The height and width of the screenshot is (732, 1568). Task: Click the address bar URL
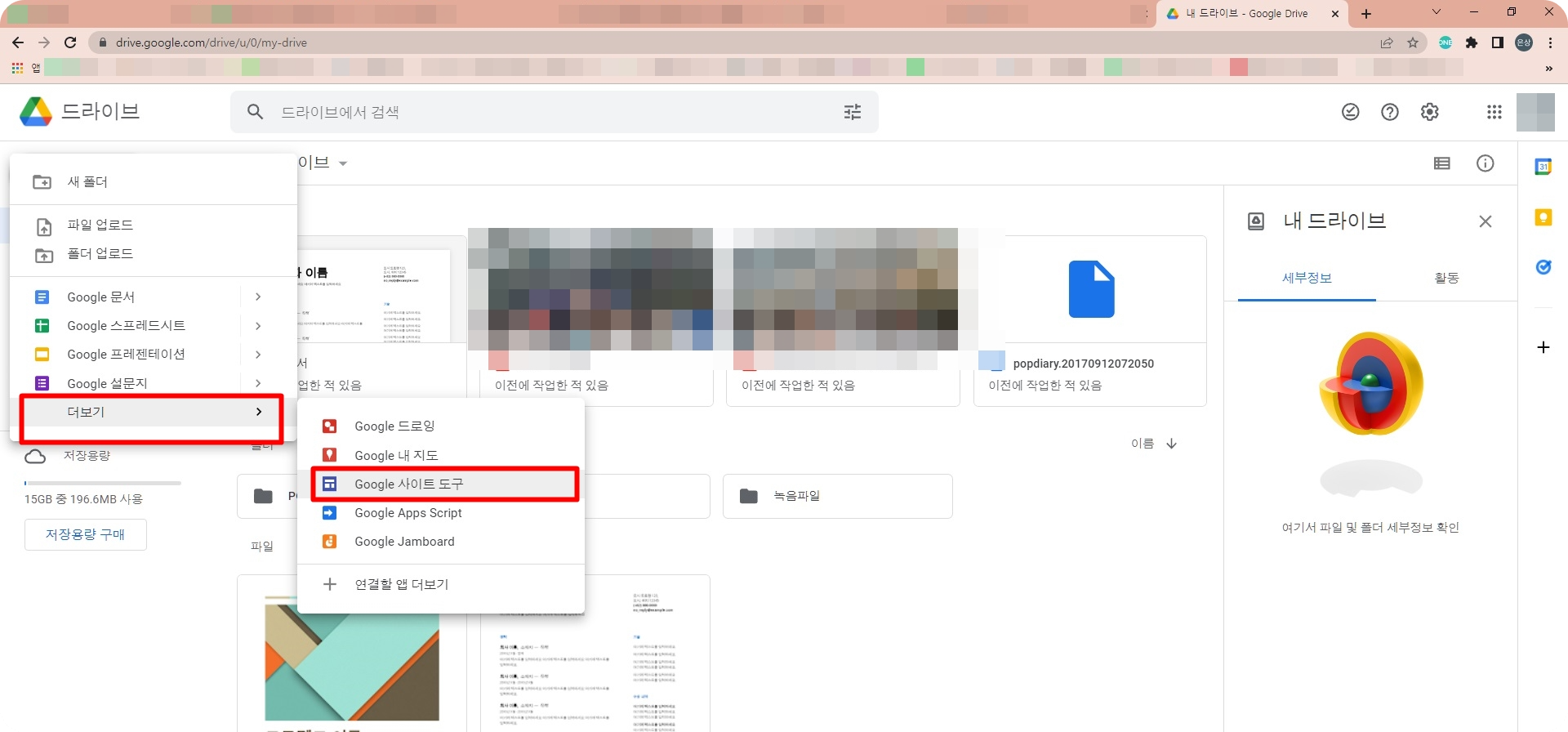click(x=211, y=42)
